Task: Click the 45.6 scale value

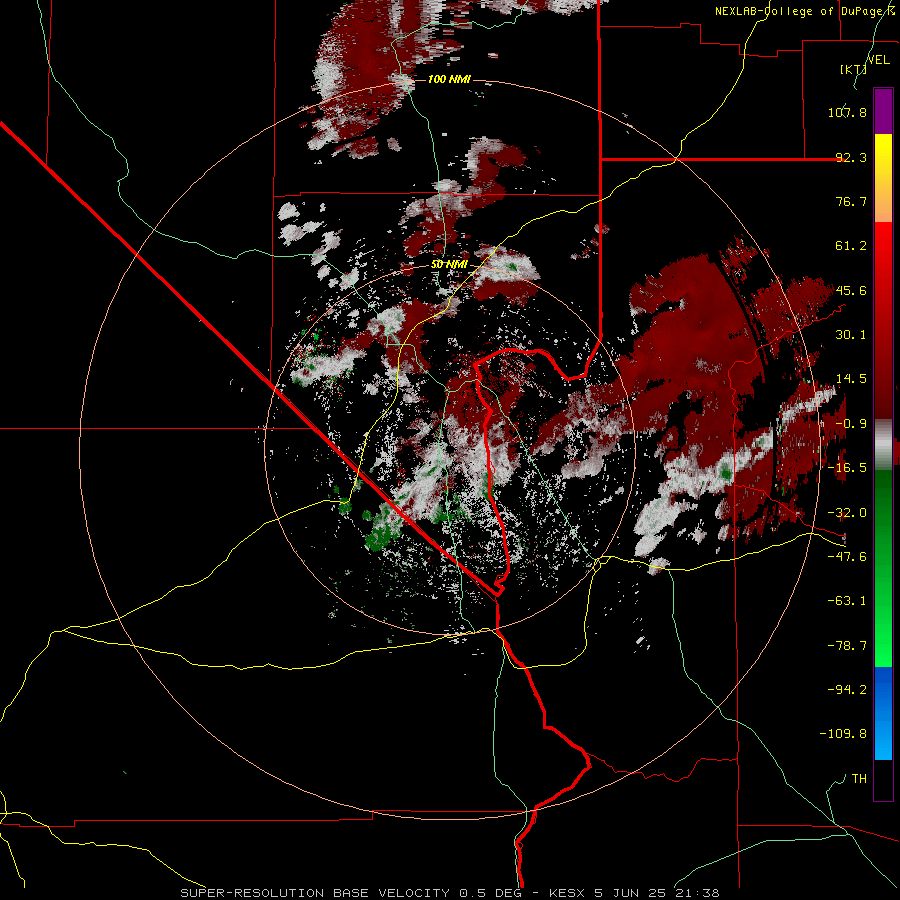Action: 851,290
